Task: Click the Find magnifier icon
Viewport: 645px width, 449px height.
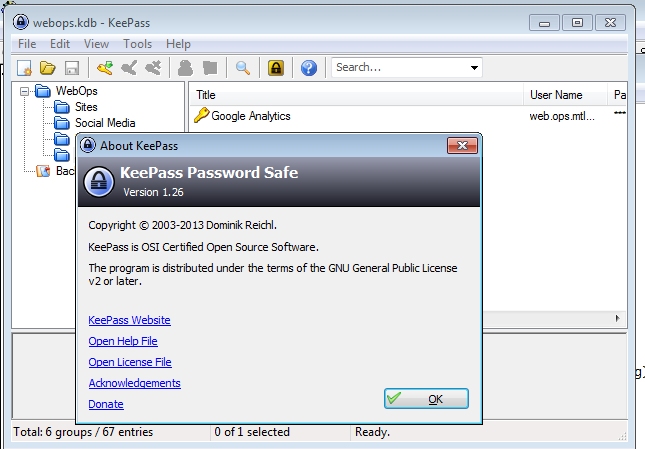Action: click(243, 68)
